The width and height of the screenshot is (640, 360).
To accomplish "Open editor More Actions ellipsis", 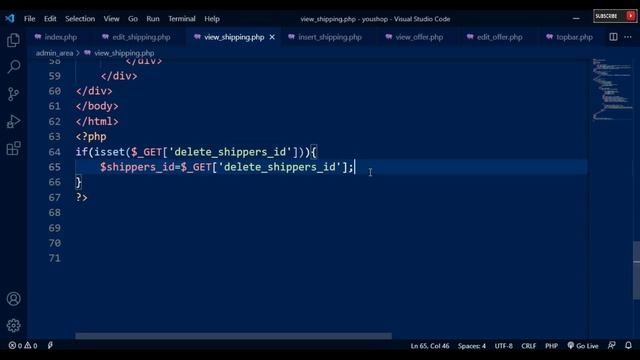I will click(628, 37).
